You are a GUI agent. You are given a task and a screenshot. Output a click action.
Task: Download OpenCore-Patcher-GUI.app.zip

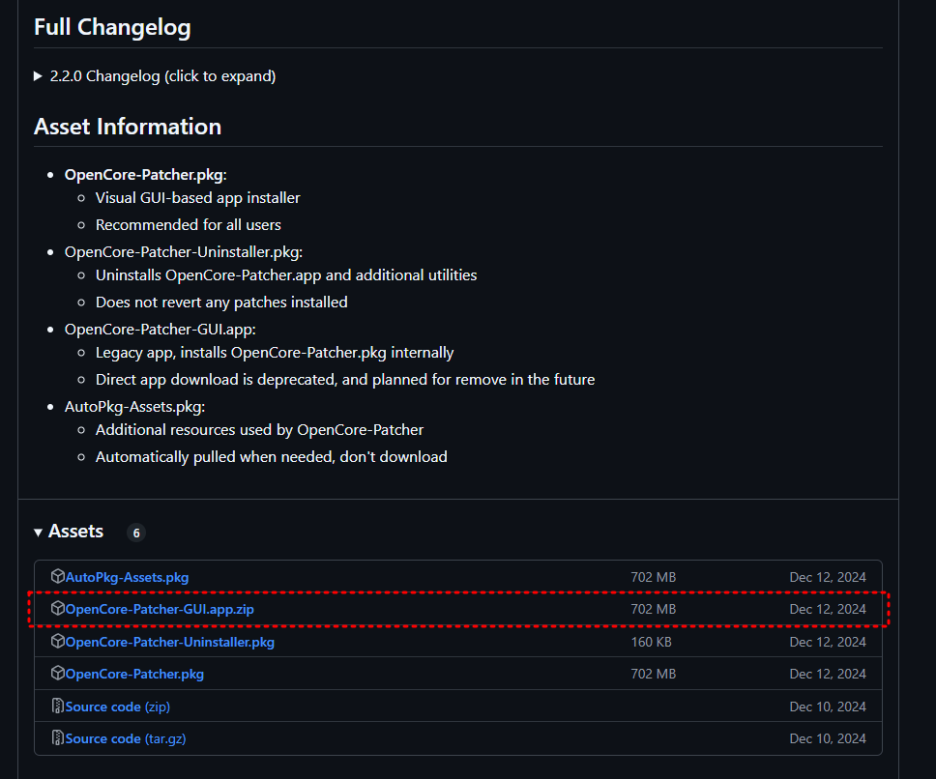pyautogui.click(x=159, y=609)
